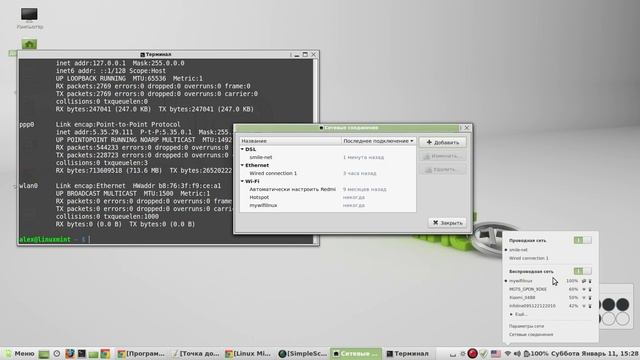This screenshot has height=360, width=640.
Task: Click the sound volume tray icon
Action: (517, 353)
